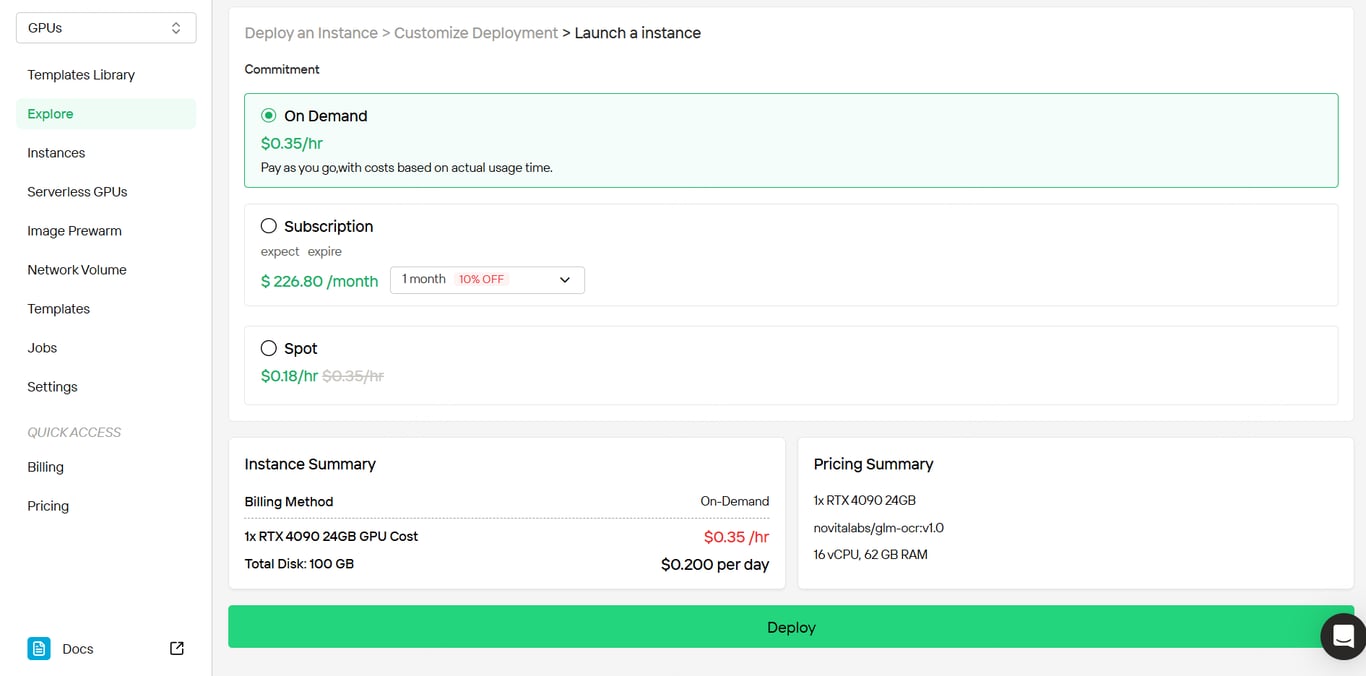Click the external link icon beside Docs
Viewport: 1366px width, 676px height.
pos(177,649)
